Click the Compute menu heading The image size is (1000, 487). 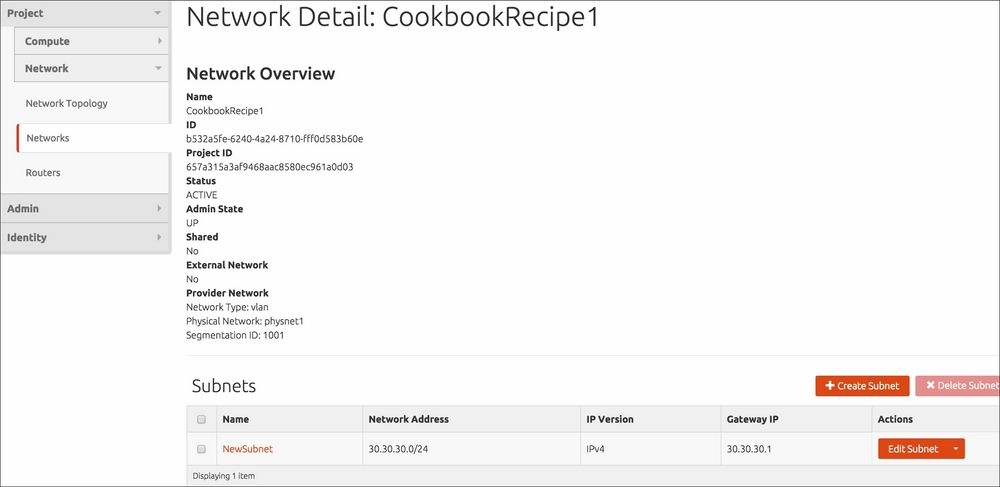[x=47, y=41]
